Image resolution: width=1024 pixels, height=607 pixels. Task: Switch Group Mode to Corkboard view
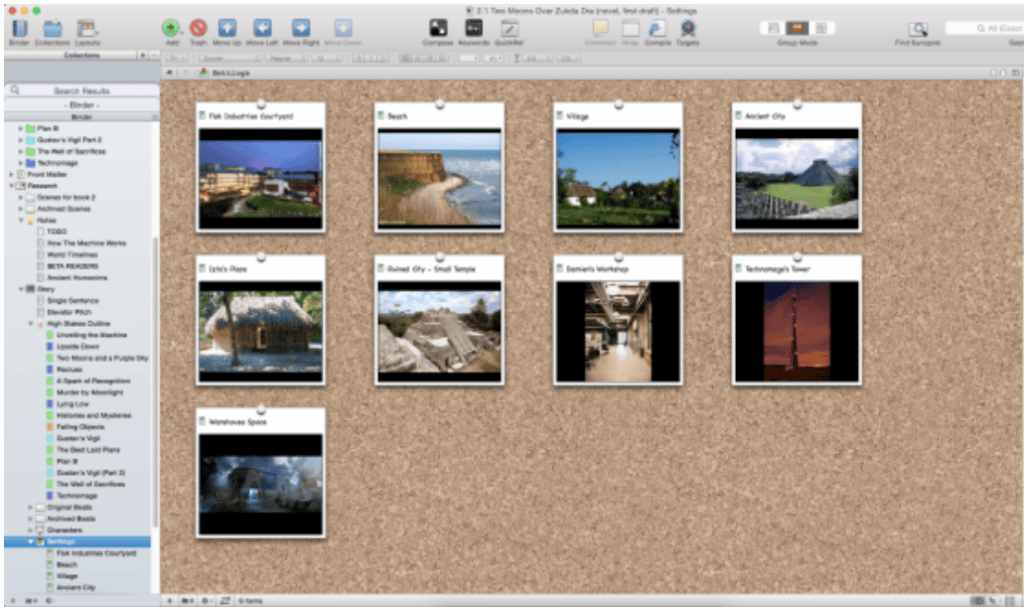(x=797, y=28)
